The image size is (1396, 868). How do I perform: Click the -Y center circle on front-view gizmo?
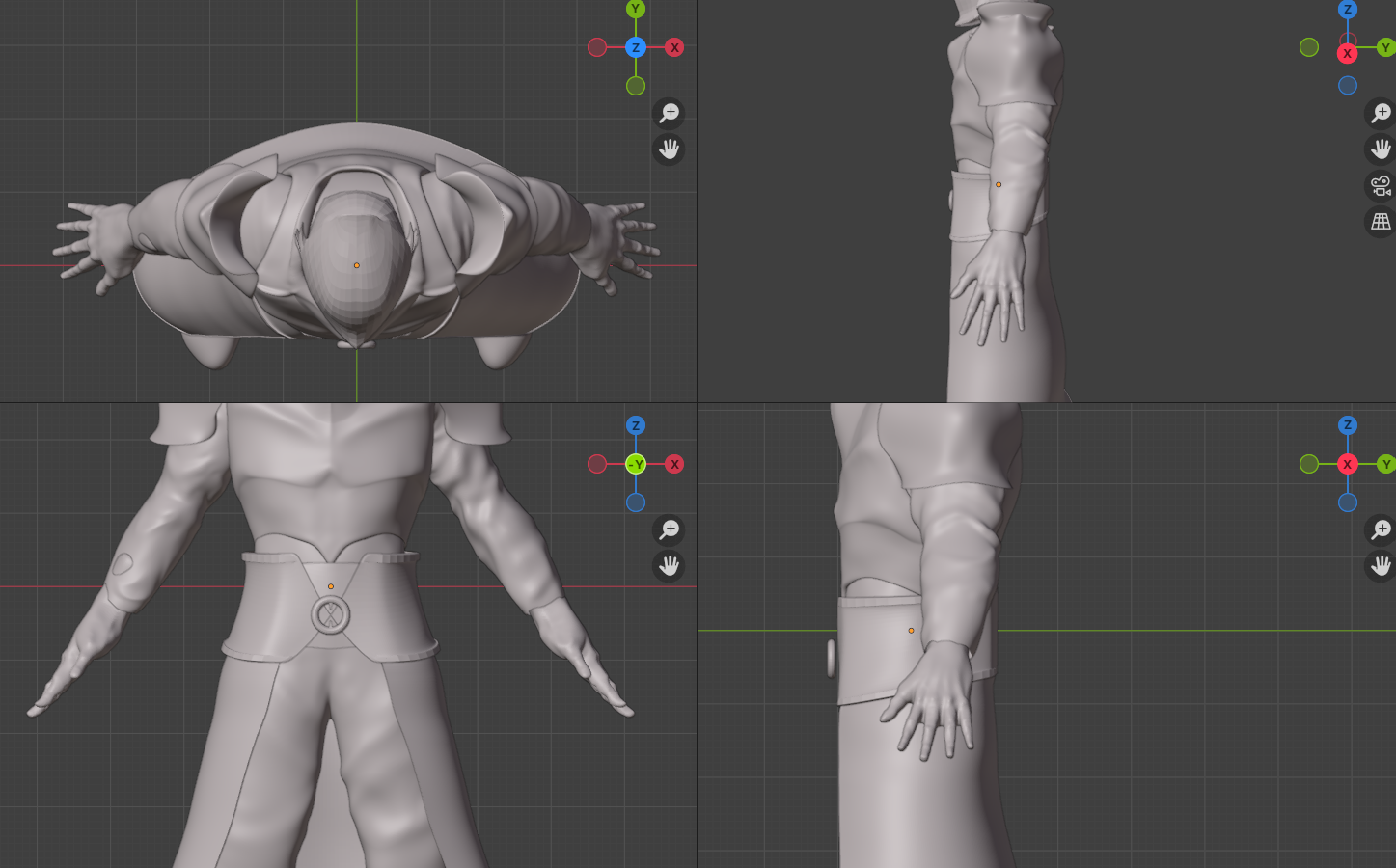(x=636, y=464)
